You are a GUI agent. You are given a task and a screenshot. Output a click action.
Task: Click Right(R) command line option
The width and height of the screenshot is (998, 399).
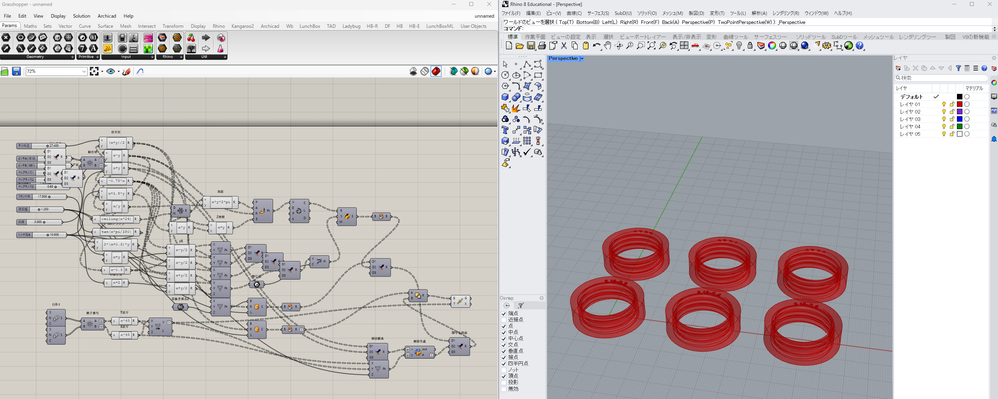629,22
